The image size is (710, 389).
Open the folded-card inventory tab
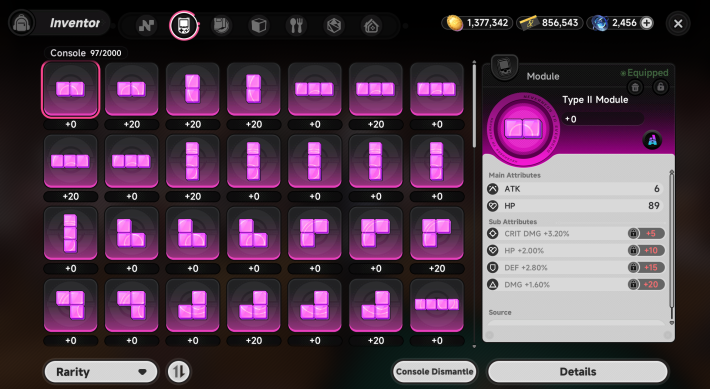coord(334,25)
